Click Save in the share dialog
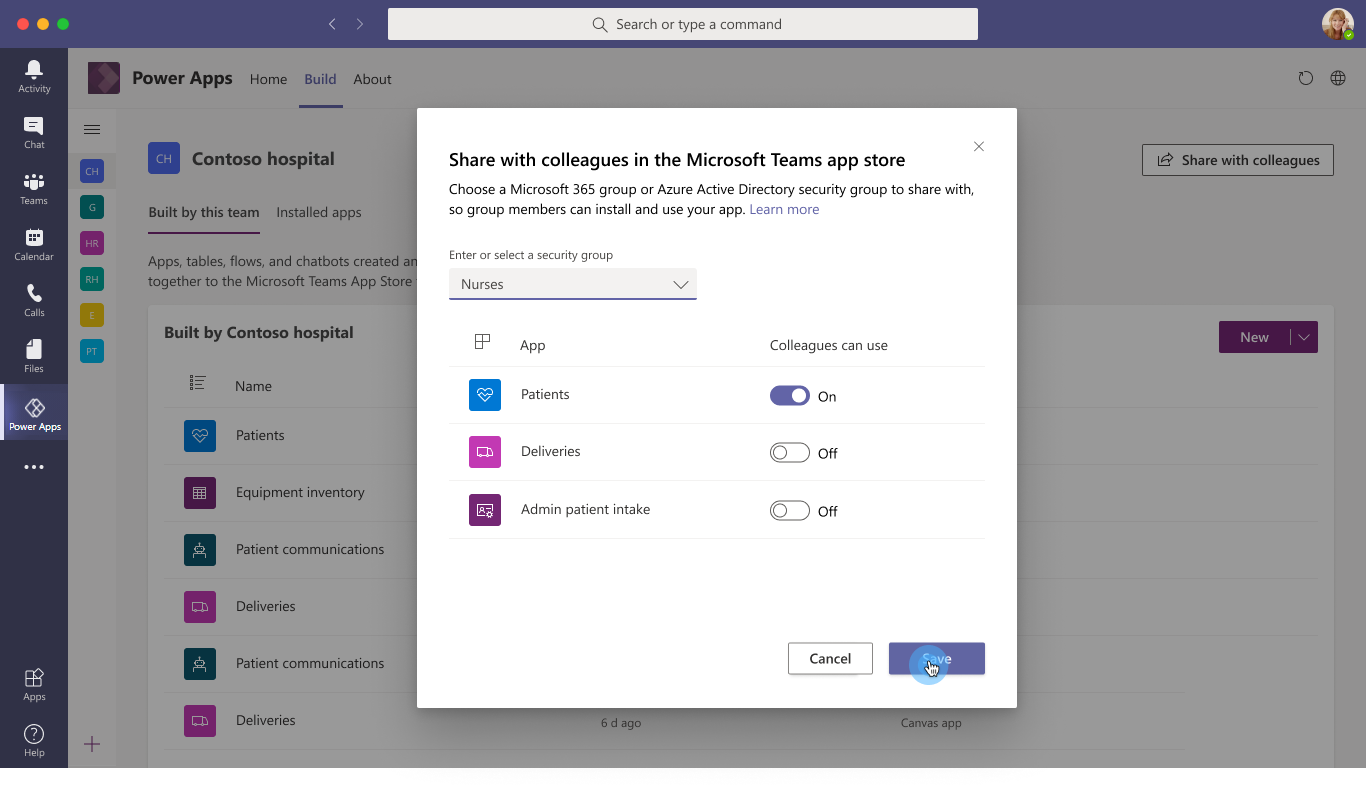The width and height of the screenshot is (1366, 792). (937, 658)
